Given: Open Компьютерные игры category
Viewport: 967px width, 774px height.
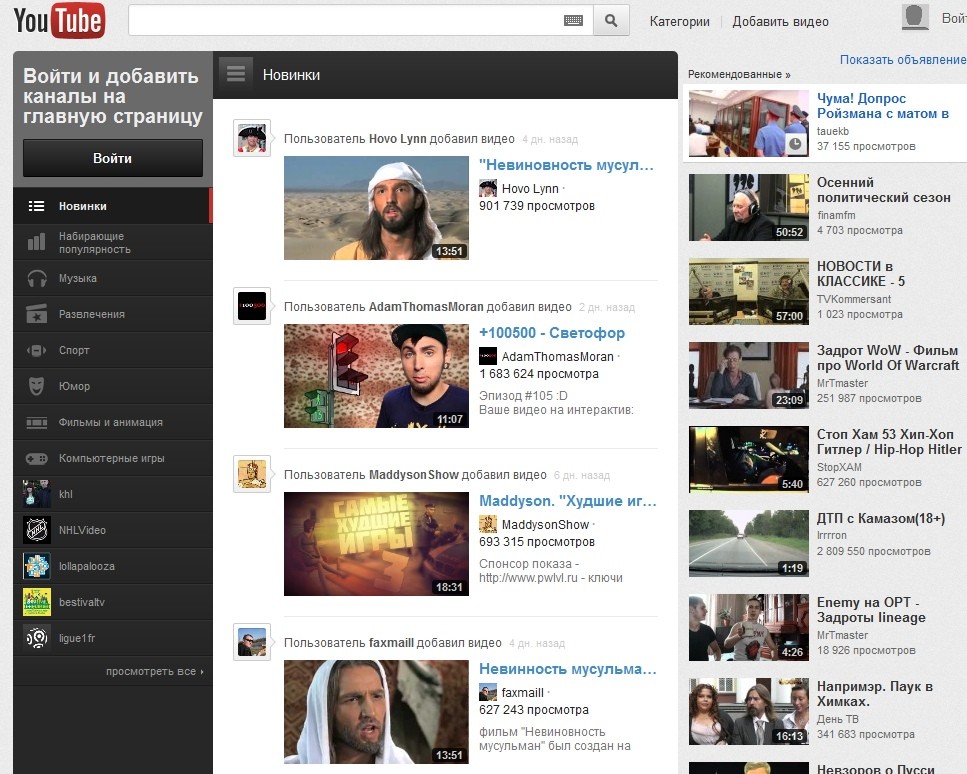Looking at the screenshot, I should pyautogui.click(x=113, y=458).
